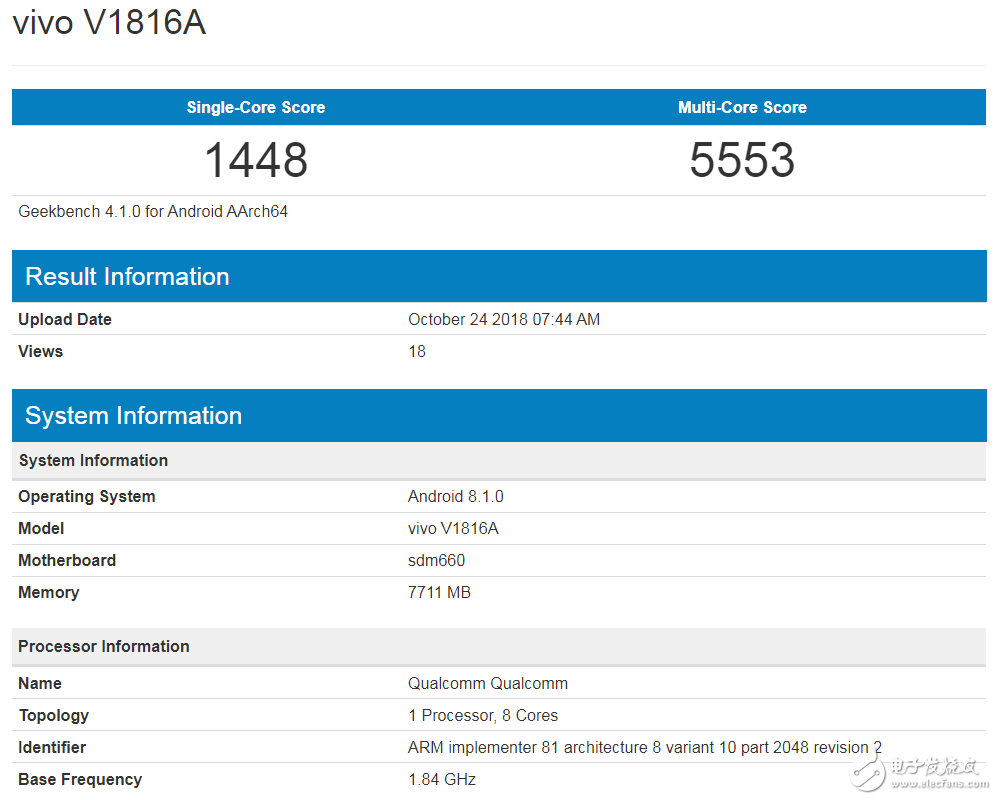This screenshot has width=997, height=800.
Task: Select the Upload Date row label
Action: [x=65, y=319]
